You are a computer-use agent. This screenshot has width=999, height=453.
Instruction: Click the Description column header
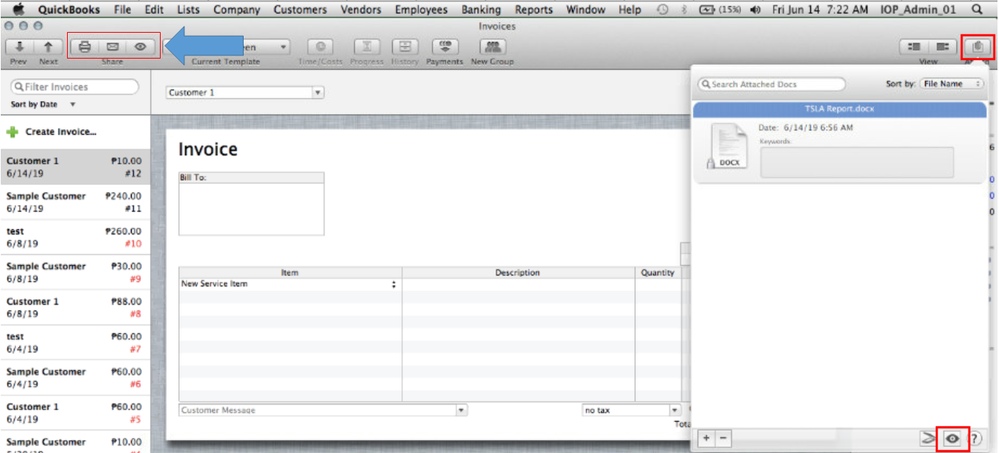[518, 273]
